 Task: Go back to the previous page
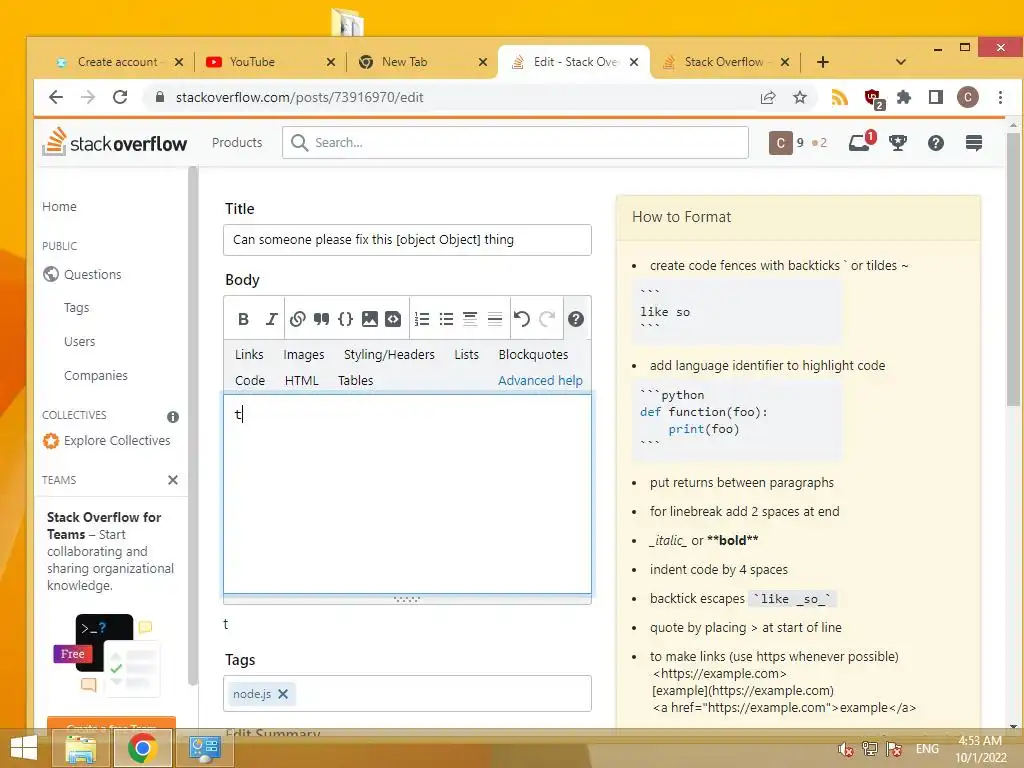click(56, 97)
